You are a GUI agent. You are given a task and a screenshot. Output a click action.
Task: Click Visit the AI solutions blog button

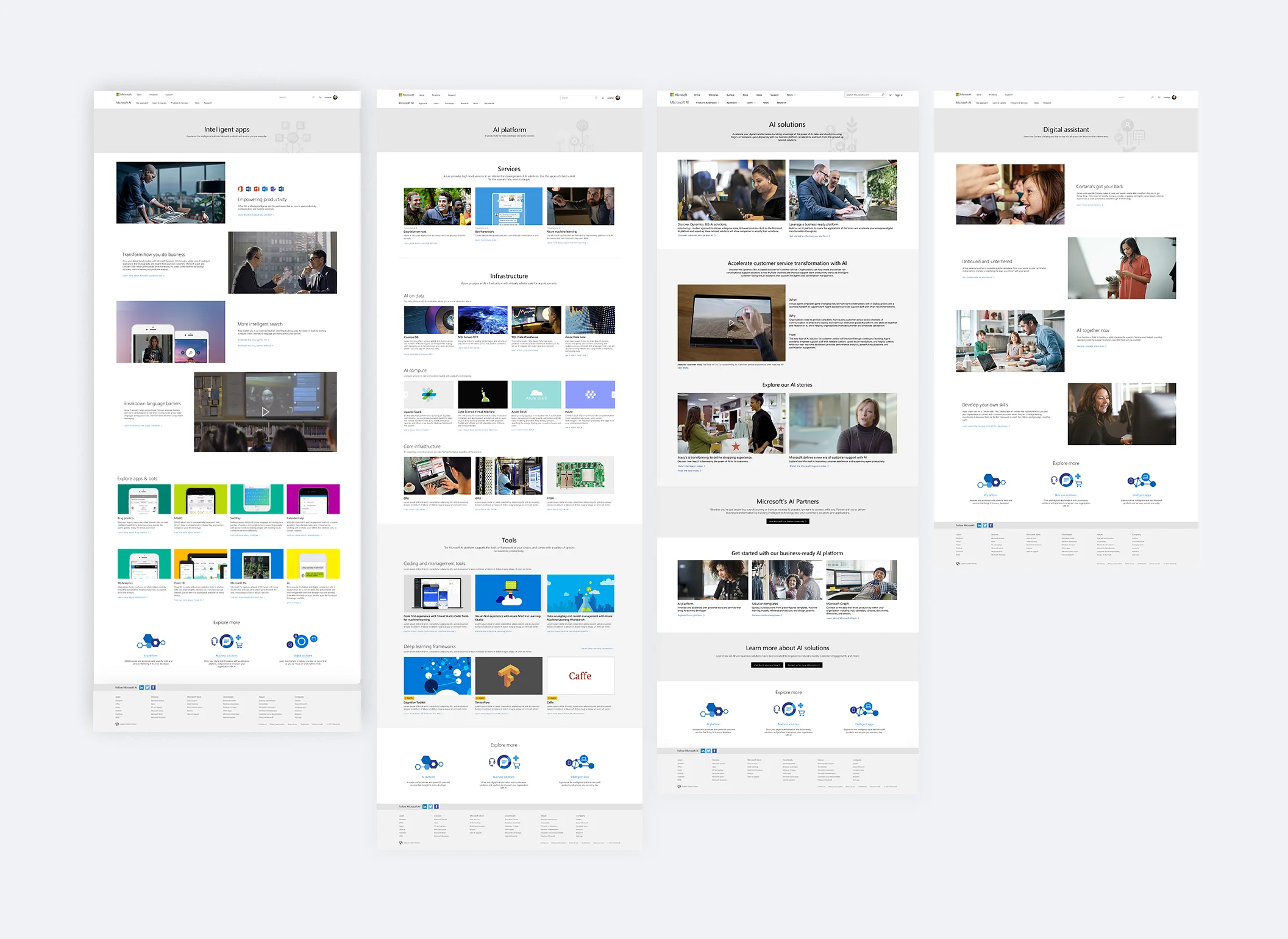click(x=767, y=665)
